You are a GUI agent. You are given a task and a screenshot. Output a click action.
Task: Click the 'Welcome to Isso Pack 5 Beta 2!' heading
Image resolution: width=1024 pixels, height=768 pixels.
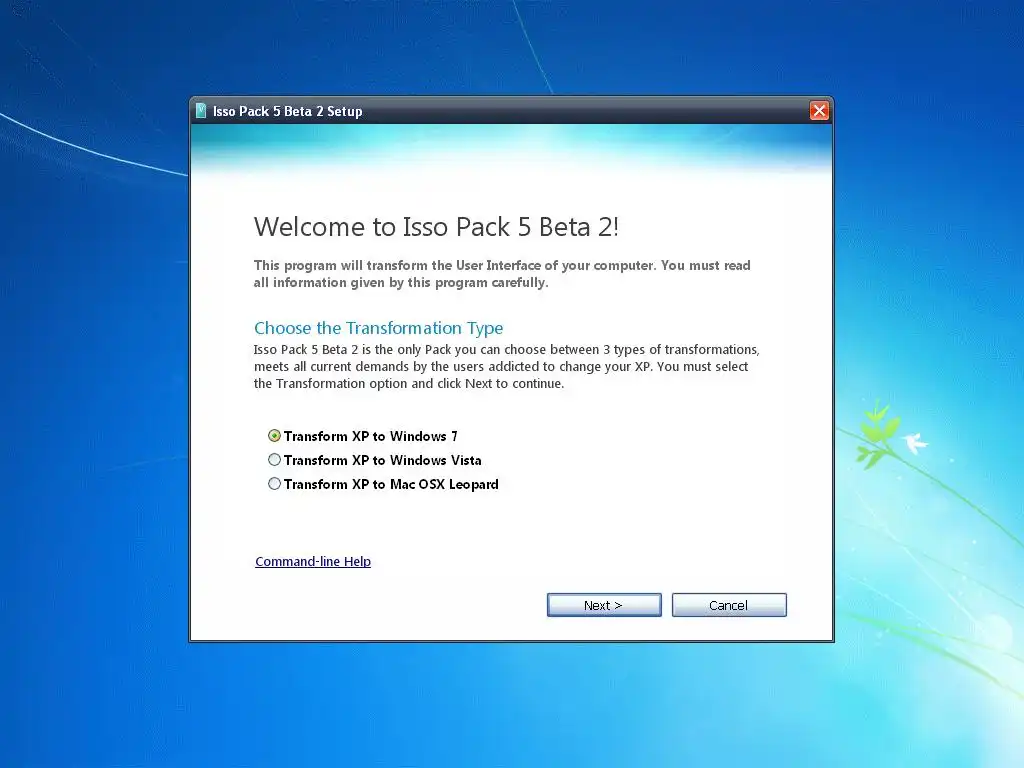pos(436,227)
